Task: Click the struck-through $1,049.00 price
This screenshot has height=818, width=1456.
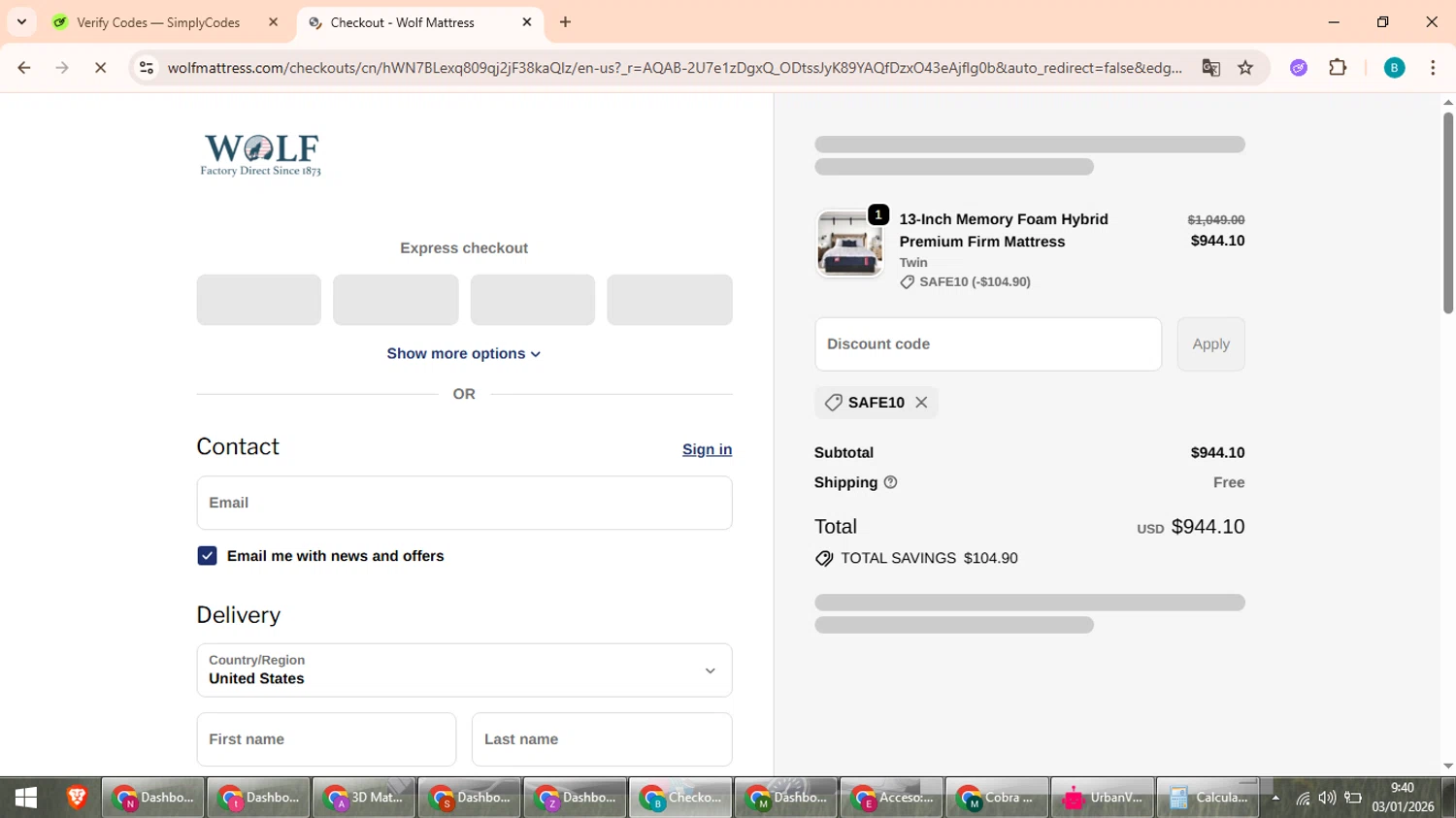Action: tap(1215, 220)
